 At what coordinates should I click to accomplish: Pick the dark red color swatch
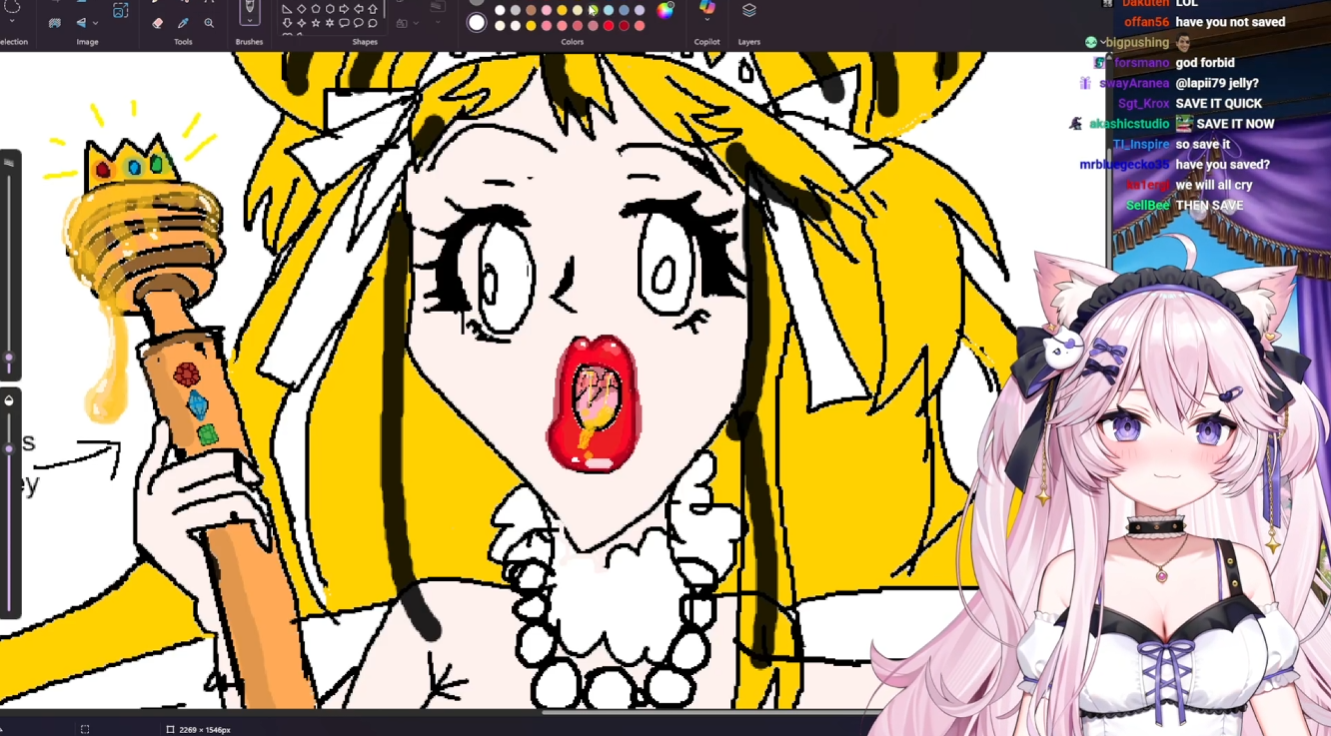click(x=624, y=26)
